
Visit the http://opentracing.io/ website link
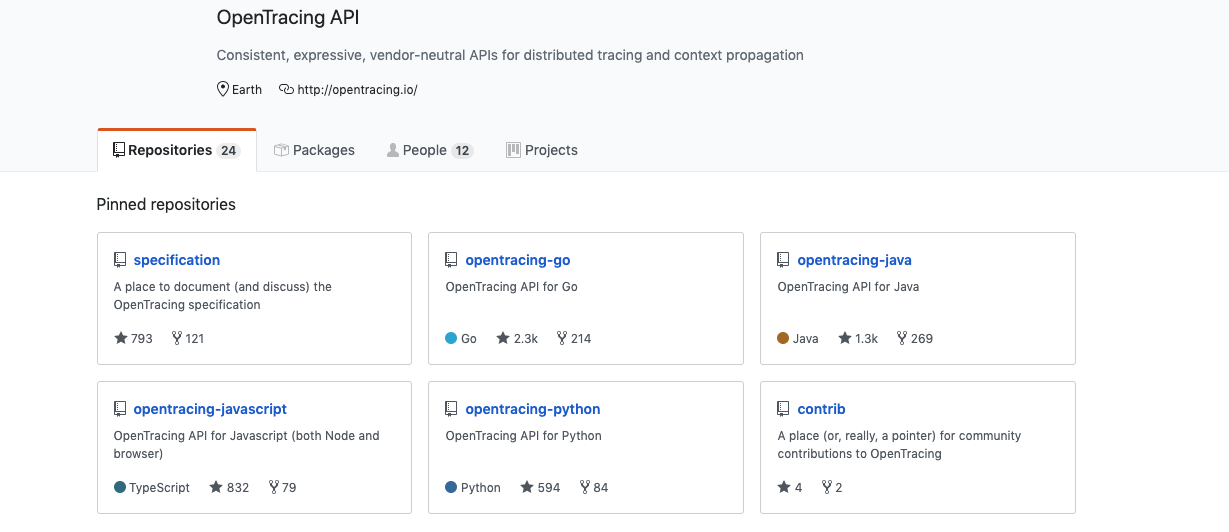tap(357, 89)
